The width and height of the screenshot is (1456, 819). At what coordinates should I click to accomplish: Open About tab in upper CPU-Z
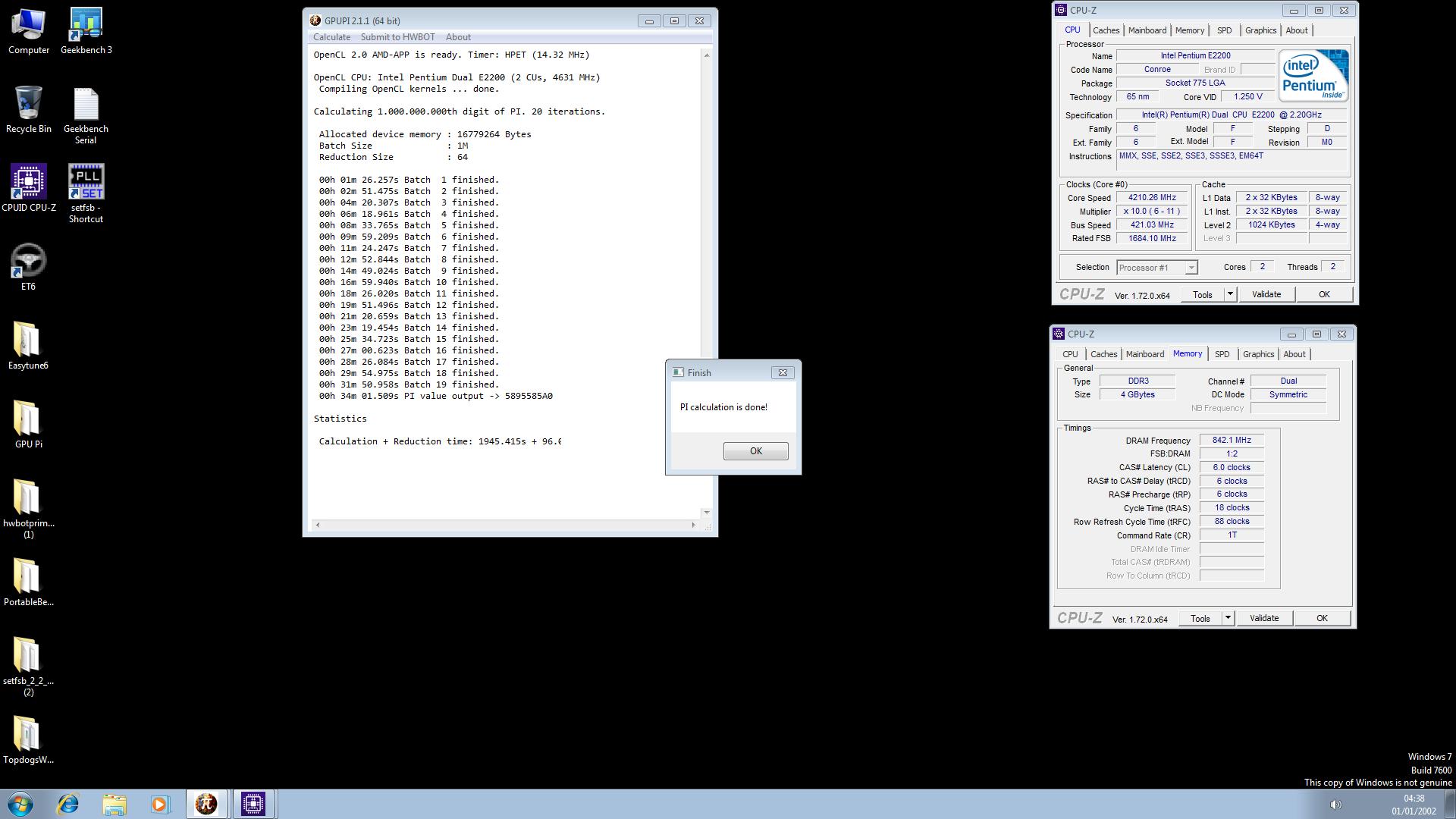pos(1297,30)
